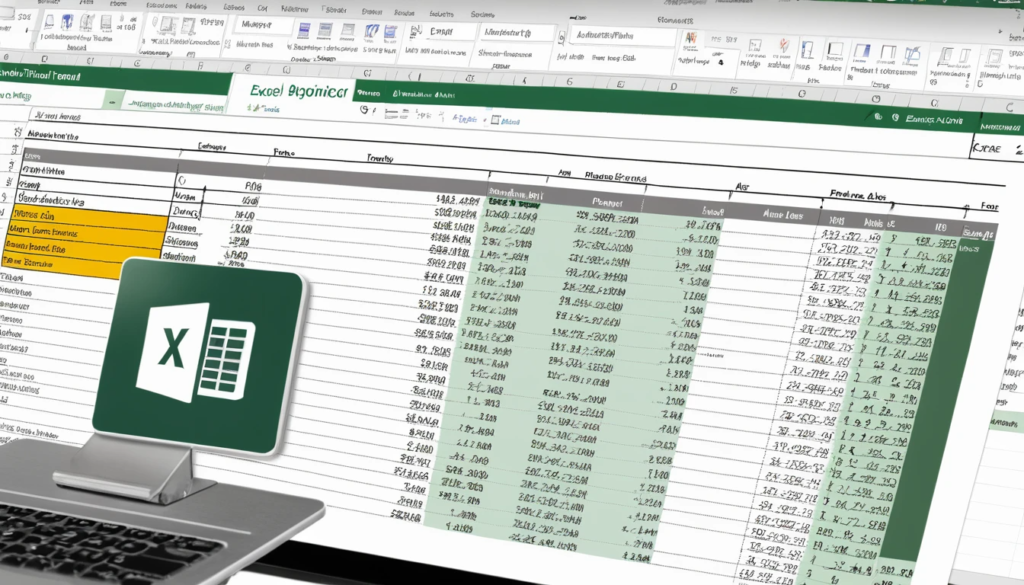Click the large green heading above the spreadsheet

pos(298,90)
